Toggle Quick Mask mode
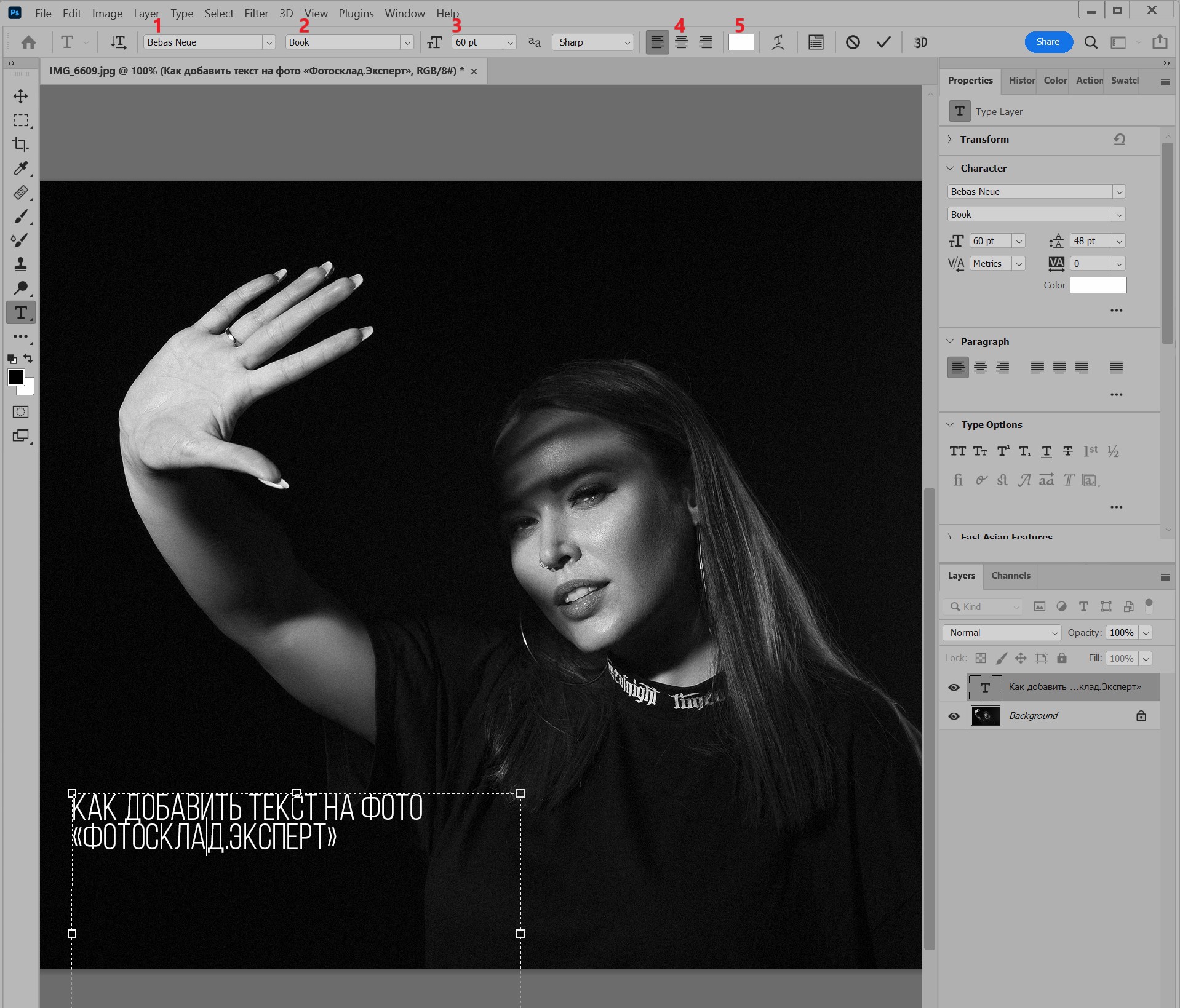The height and width of the screenshot is (1008, 1180). pos(20,411)
